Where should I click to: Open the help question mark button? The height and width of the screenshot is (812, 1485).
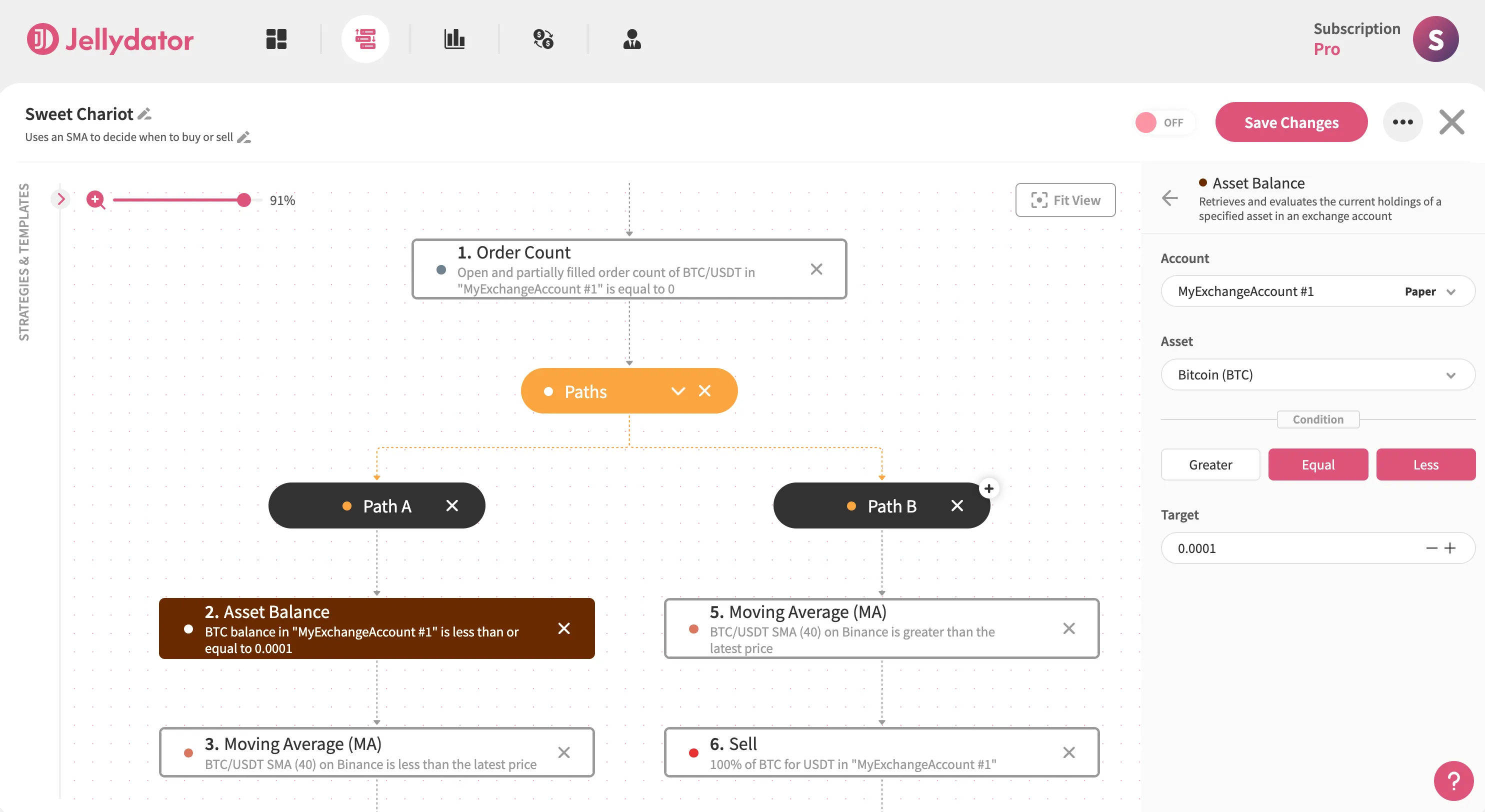1453,781
